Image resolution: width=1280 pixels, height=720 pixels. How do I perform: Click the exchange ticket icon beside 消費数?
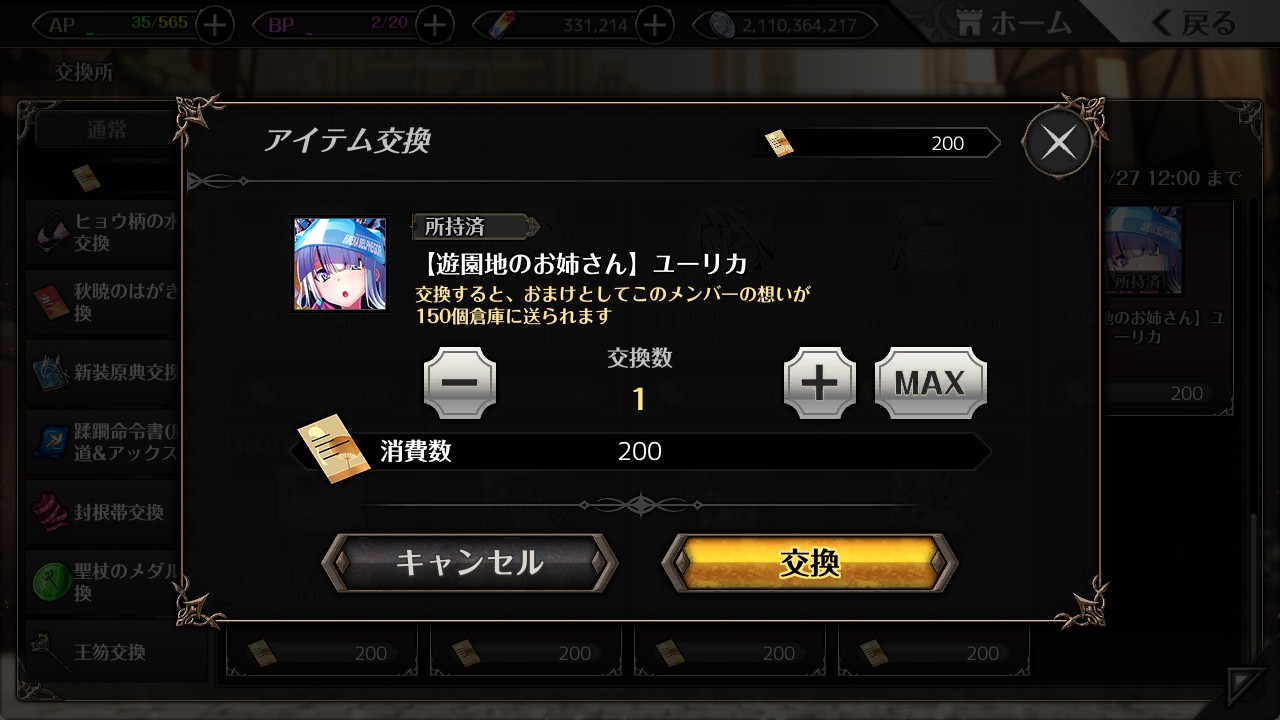[x=334, y=448]
